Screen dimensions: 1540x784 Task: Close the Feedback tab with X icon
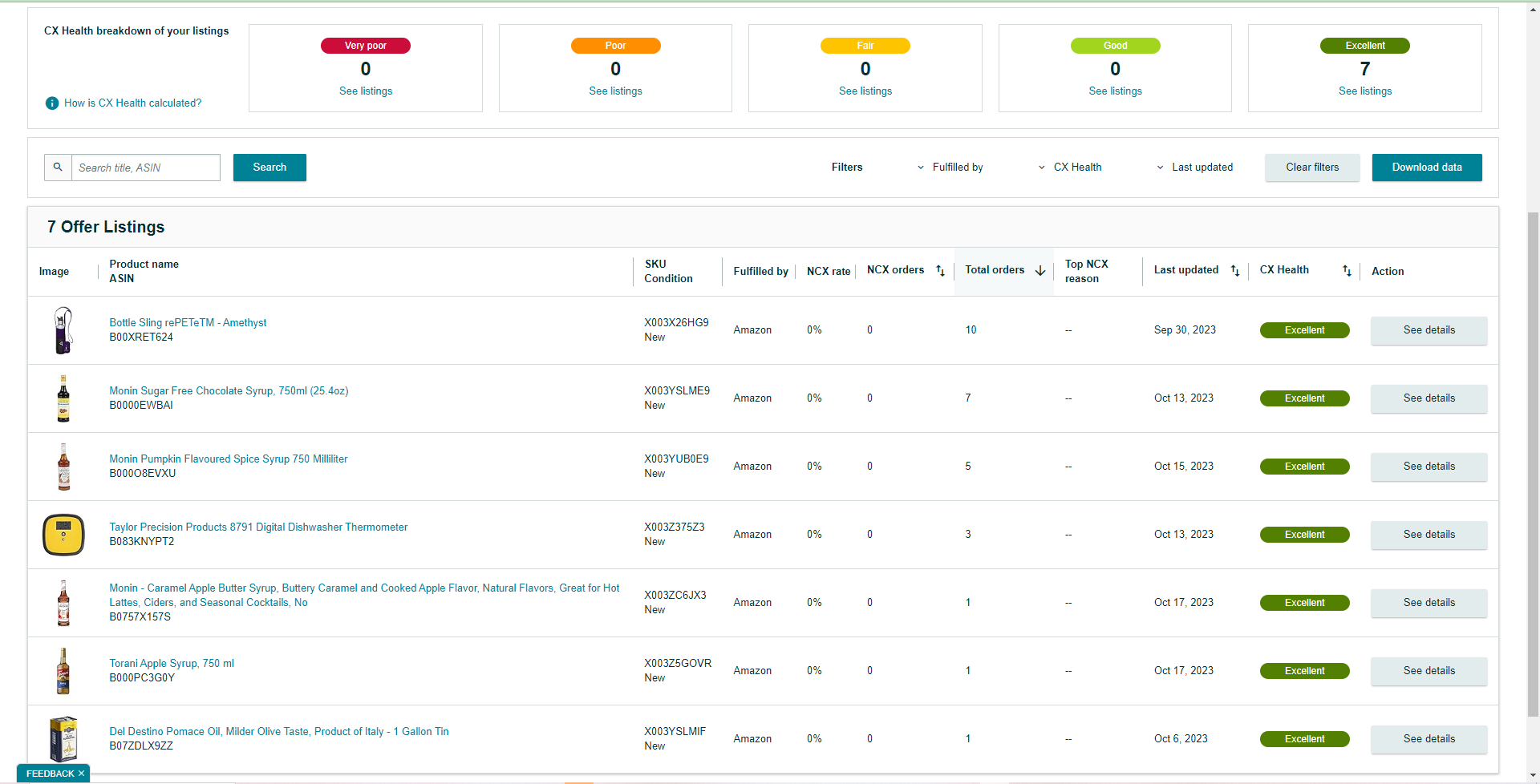pos(81,774)
